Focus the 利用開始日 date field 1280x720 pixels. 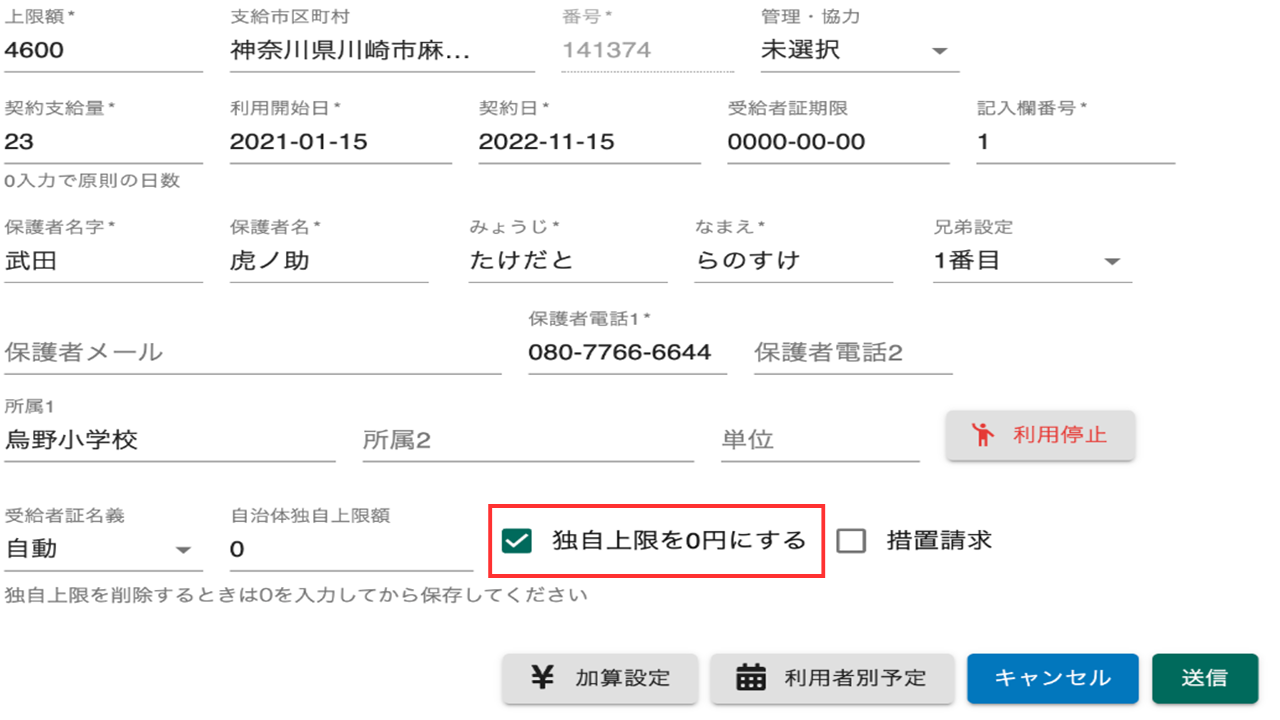click(x=340, y=142)
